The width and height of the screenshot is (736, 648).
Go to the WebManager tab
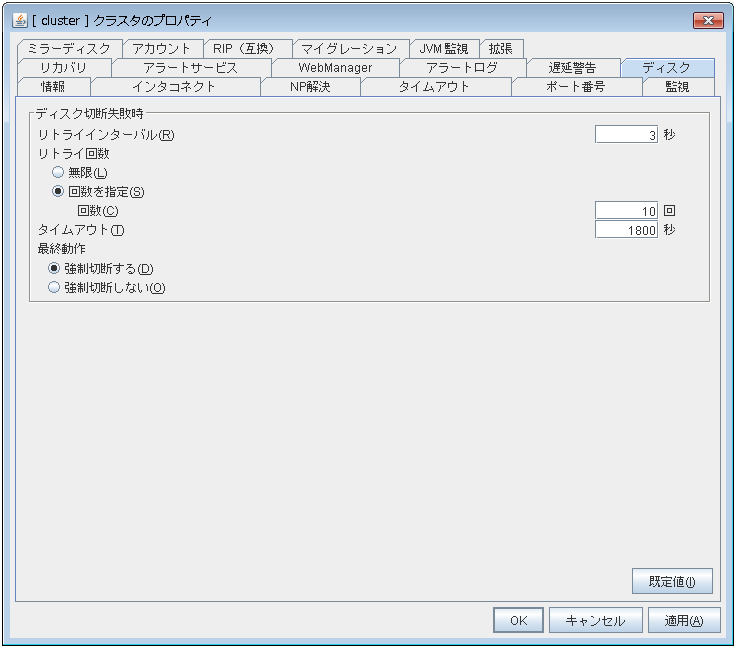coord(335,67)
